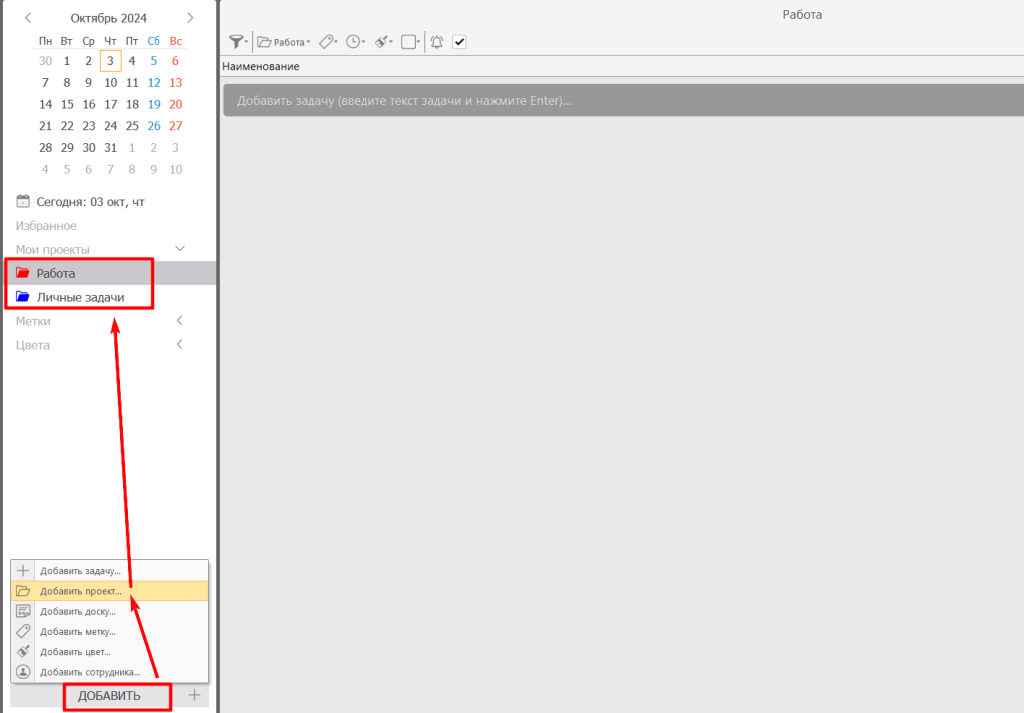Expand the Цвета section chevron

[180, 345]
